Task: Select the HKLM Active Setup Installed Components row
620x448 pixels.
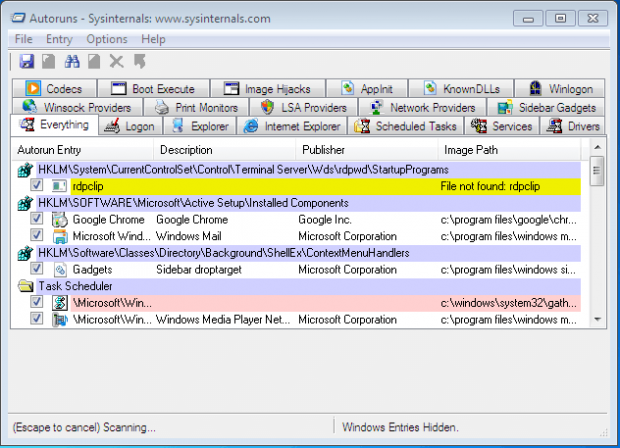Action: [200, 203]
